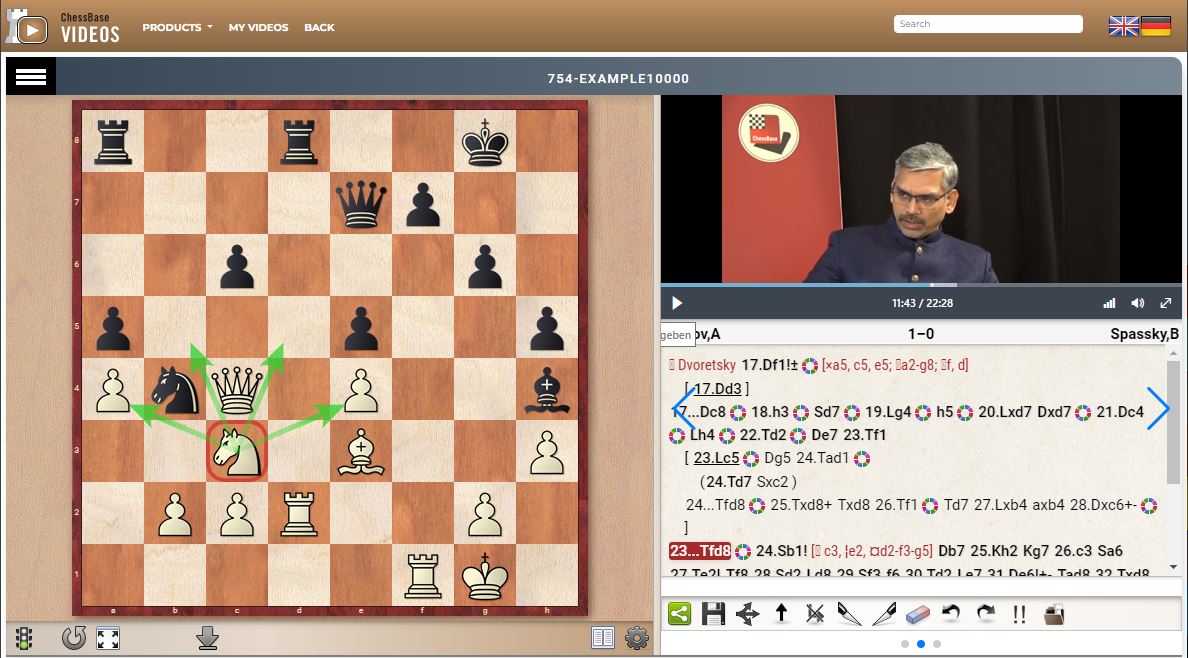Toggle fullscreen mode for the video player
This screenshot has height=658, width=1188.
(x=1165, y=303)
